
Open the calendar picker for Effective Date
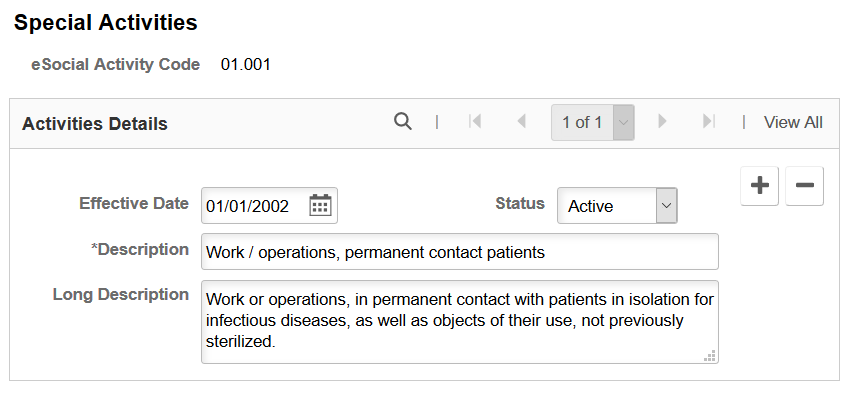coord(320,206)
